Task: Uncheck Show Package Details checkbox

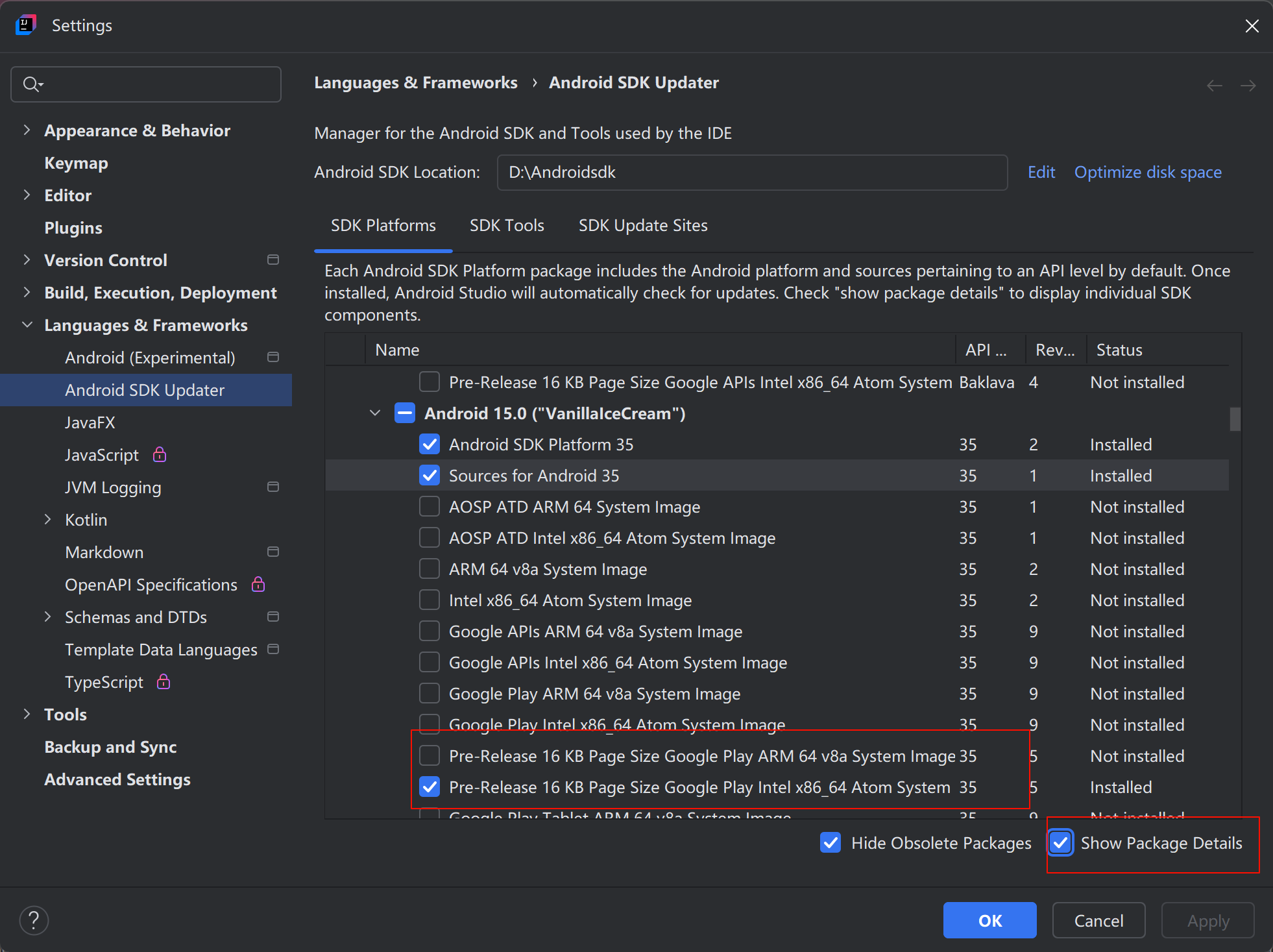Action: point(1061,843)
